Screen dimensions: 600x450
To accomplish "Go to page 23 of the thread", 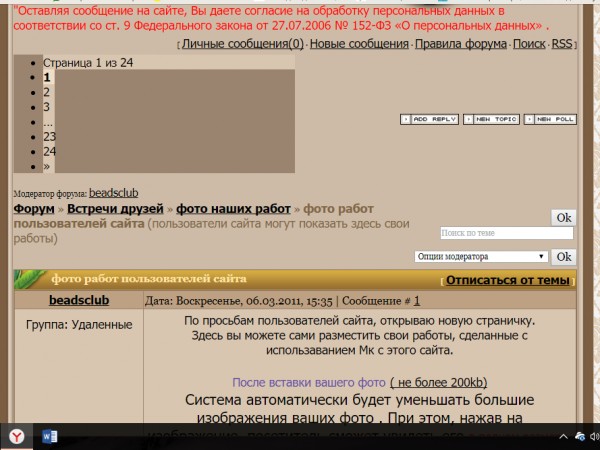I will tap(49, 137).
